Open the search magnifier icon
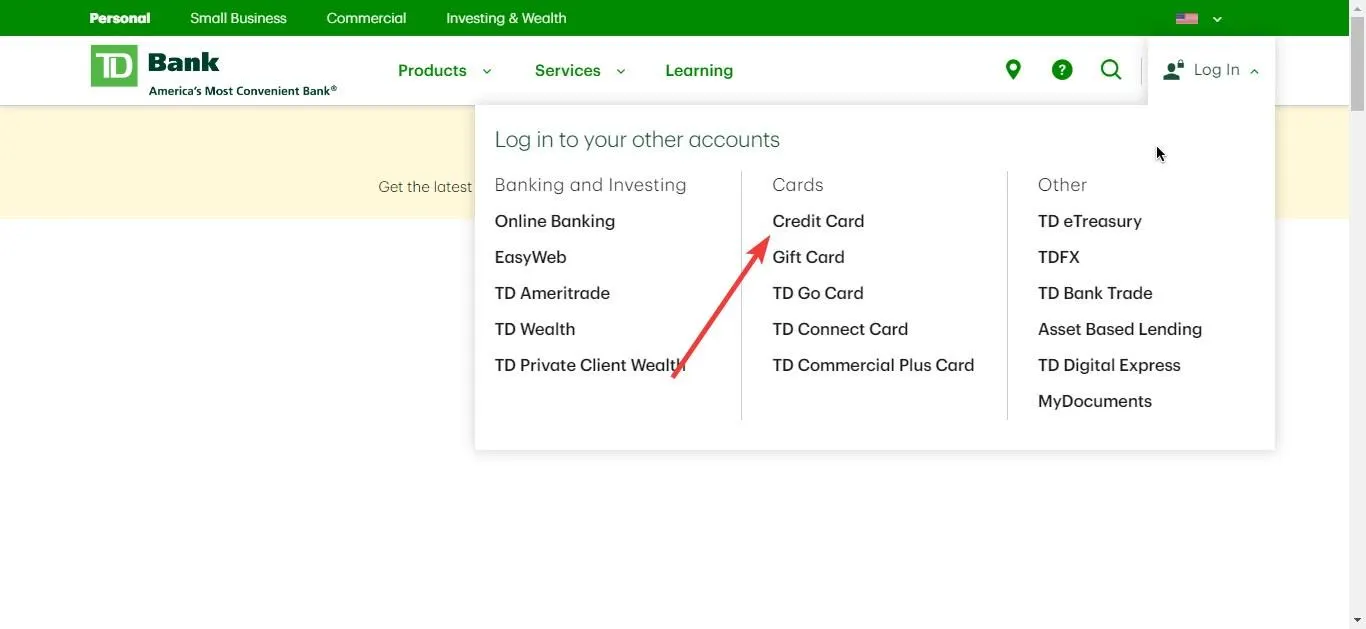 (1111, 70)
